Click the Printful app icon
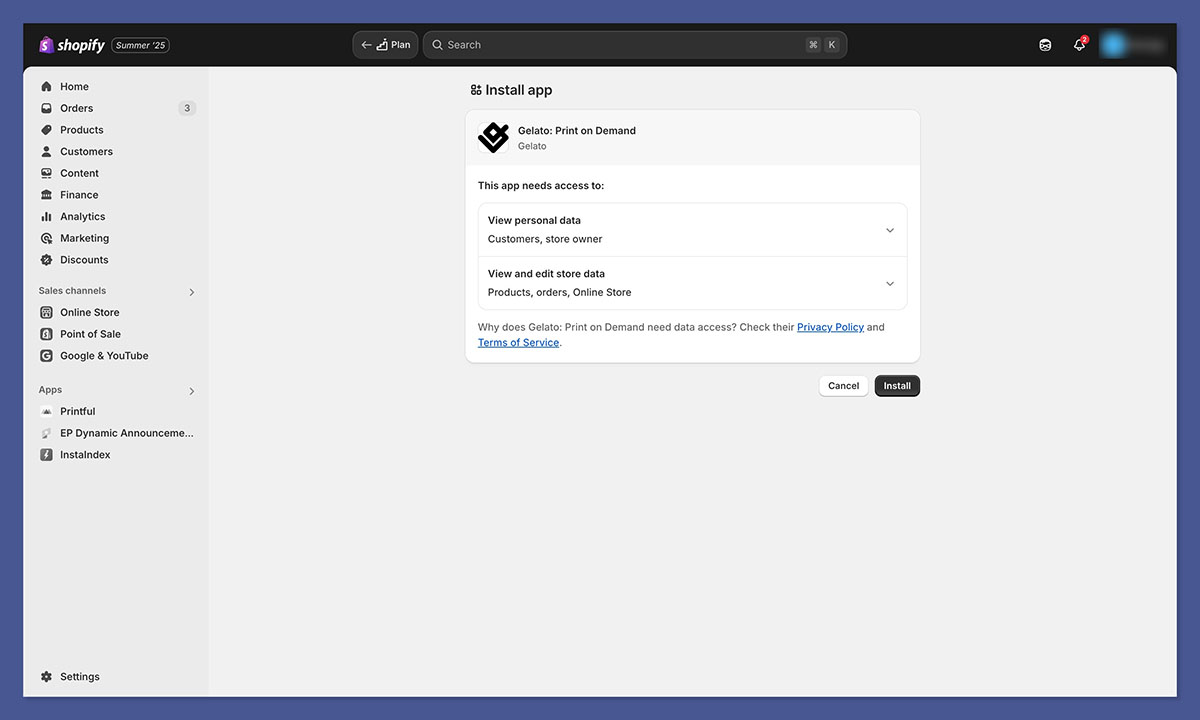Screen dimensions: 1200x720 point(46,411)
